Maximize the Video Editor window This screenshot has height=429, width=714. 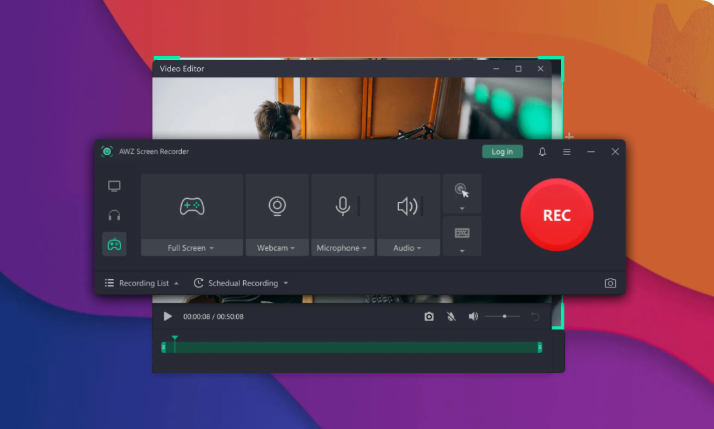518,69
